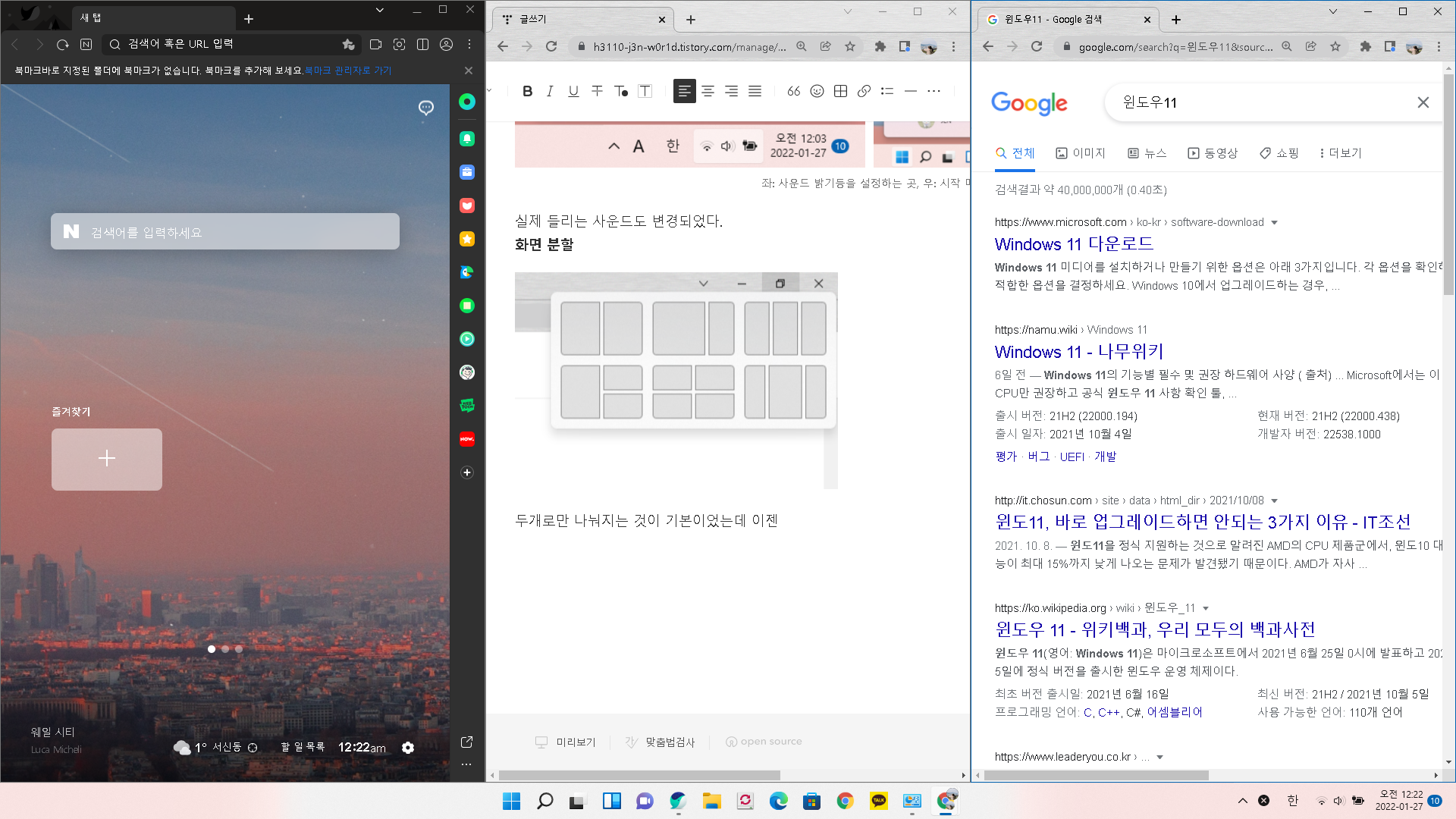Click the Naver search input field

tap(225, 232)
